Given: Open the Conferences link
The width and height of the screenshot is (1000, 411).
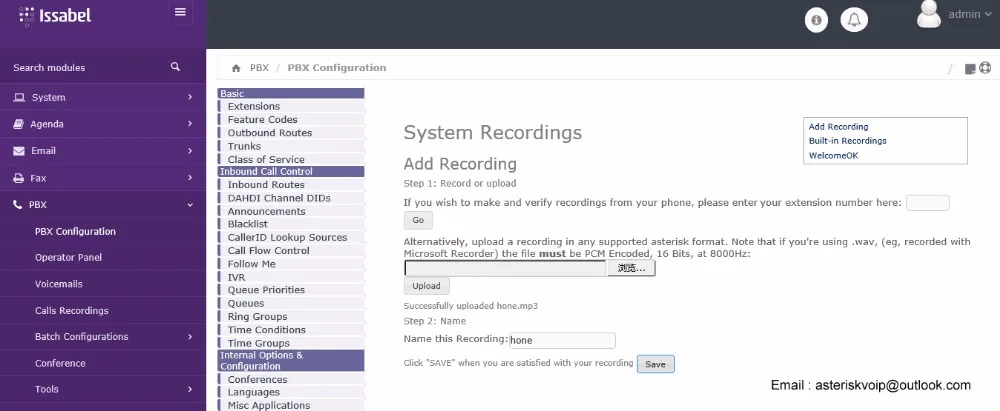Looking at the screenshot, I should [257, 380].
